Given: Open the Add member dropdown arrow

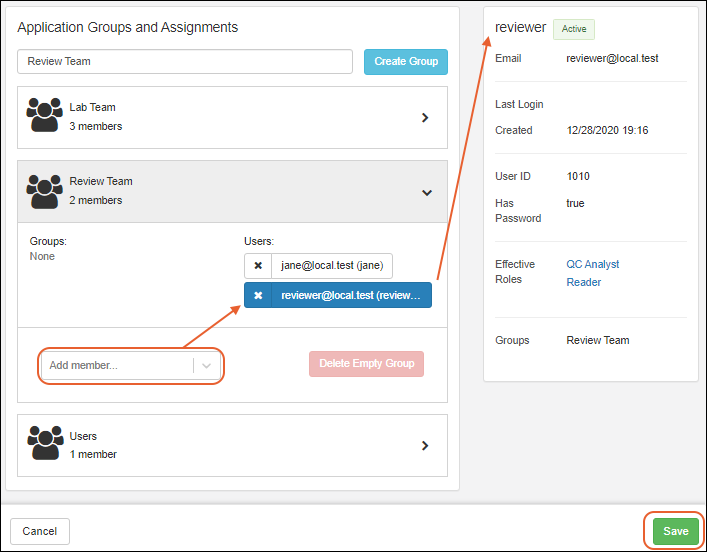Looking at the screenshot, I should point(207,366).
